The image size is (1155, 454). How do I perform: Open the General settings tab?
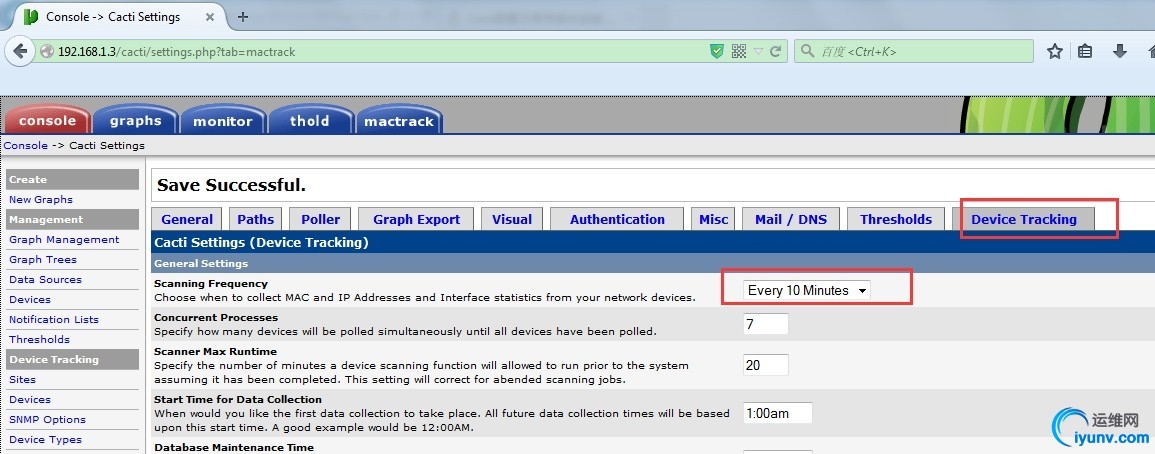187,219
